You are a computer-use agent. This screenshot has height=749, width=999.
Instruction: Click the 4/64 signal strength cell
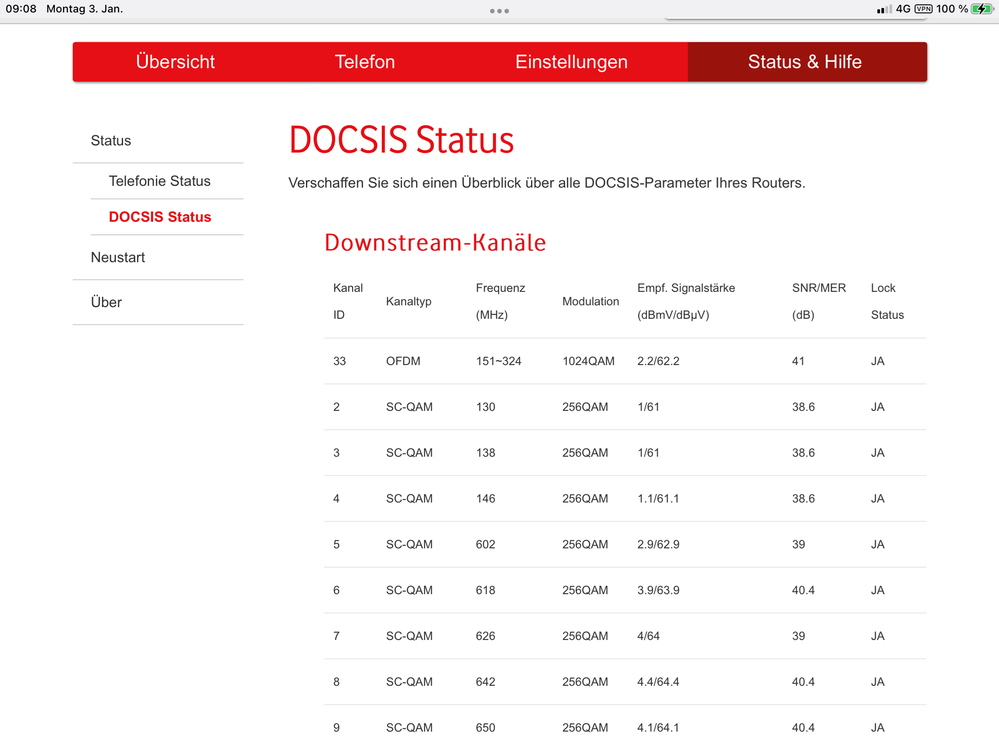coord(648,636)
